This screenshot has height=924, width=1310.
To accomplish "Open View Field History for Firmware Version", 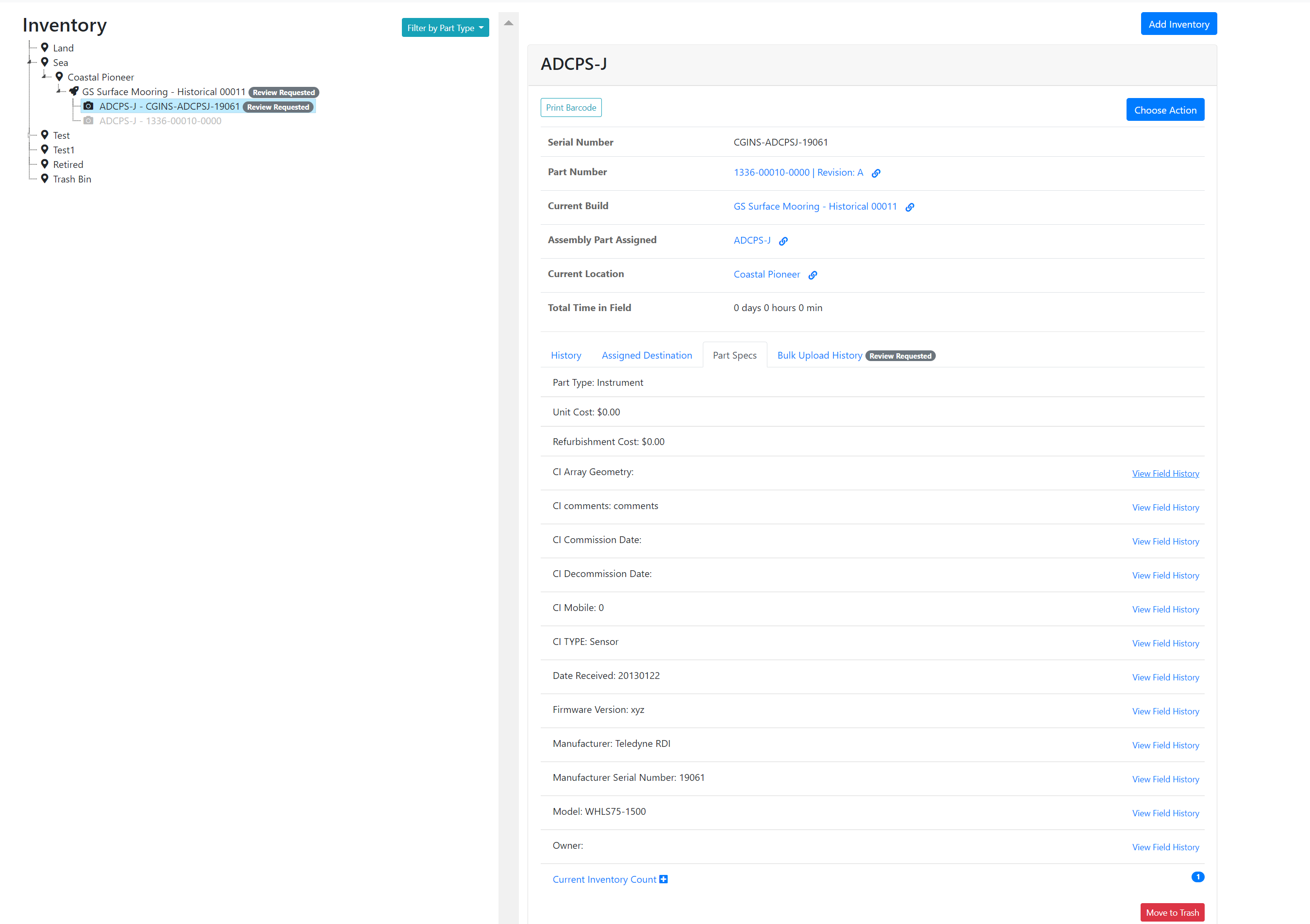I will (1165, 711).
